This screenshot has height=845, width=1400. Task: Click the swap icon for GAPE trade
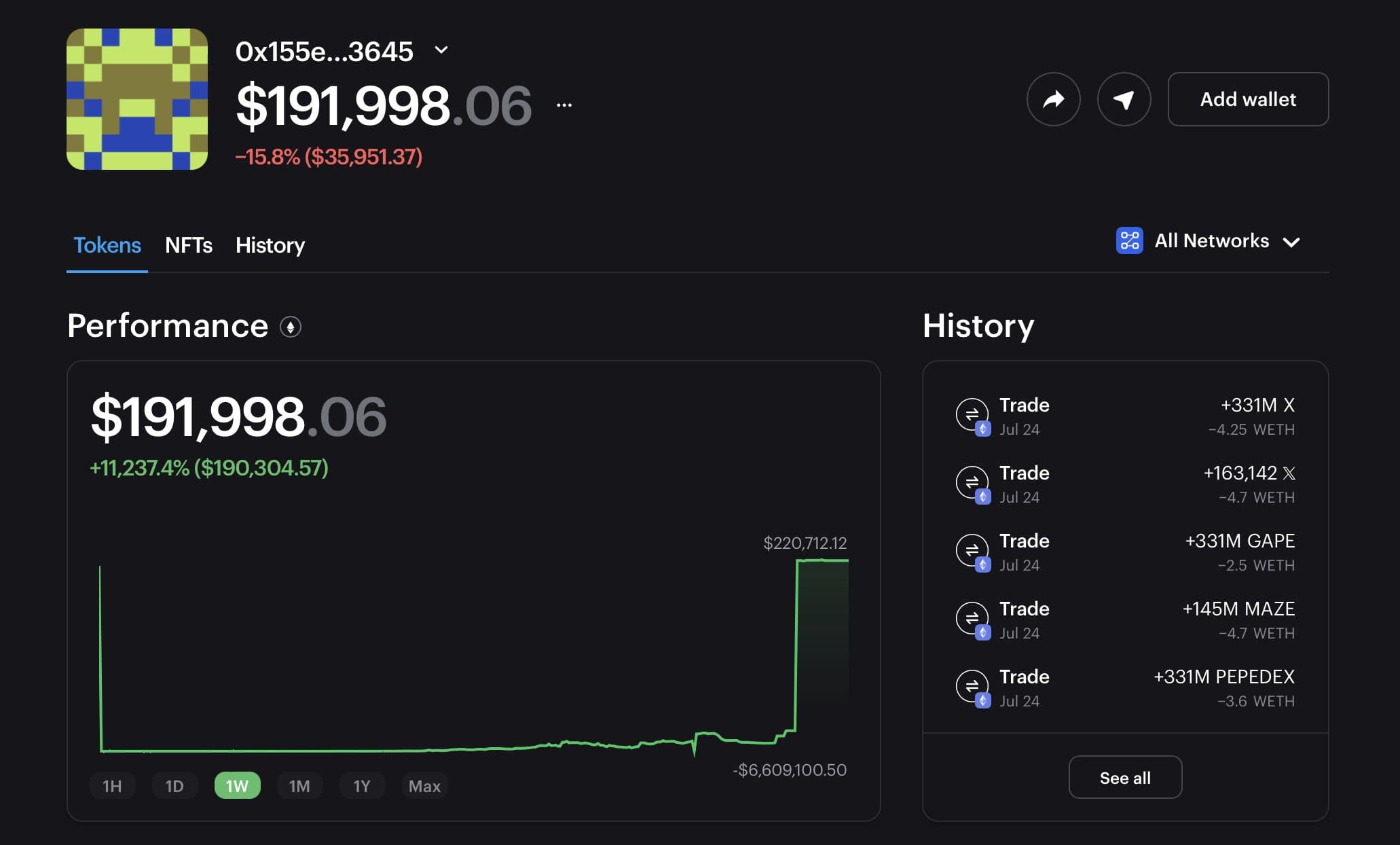972,550
